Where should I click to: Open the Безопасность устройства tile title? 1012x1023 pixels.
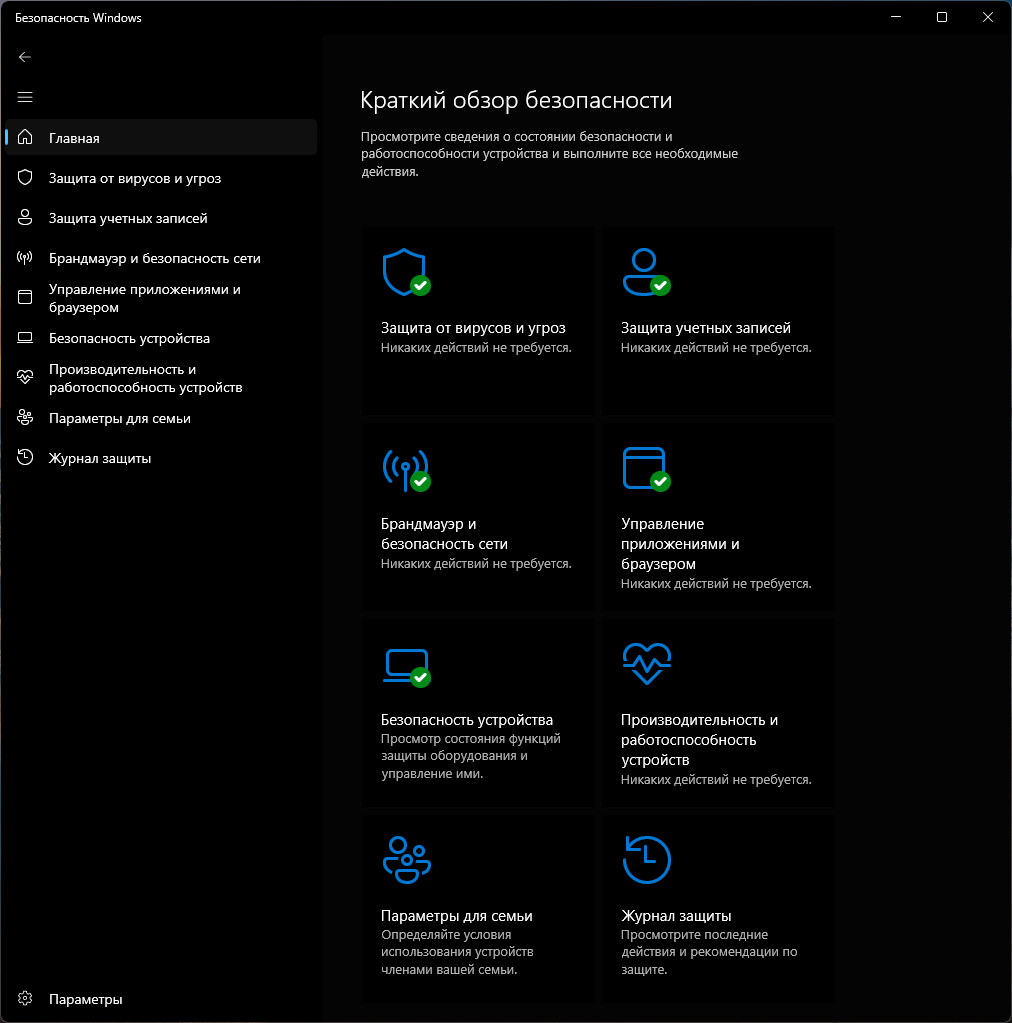coord(467,720)
